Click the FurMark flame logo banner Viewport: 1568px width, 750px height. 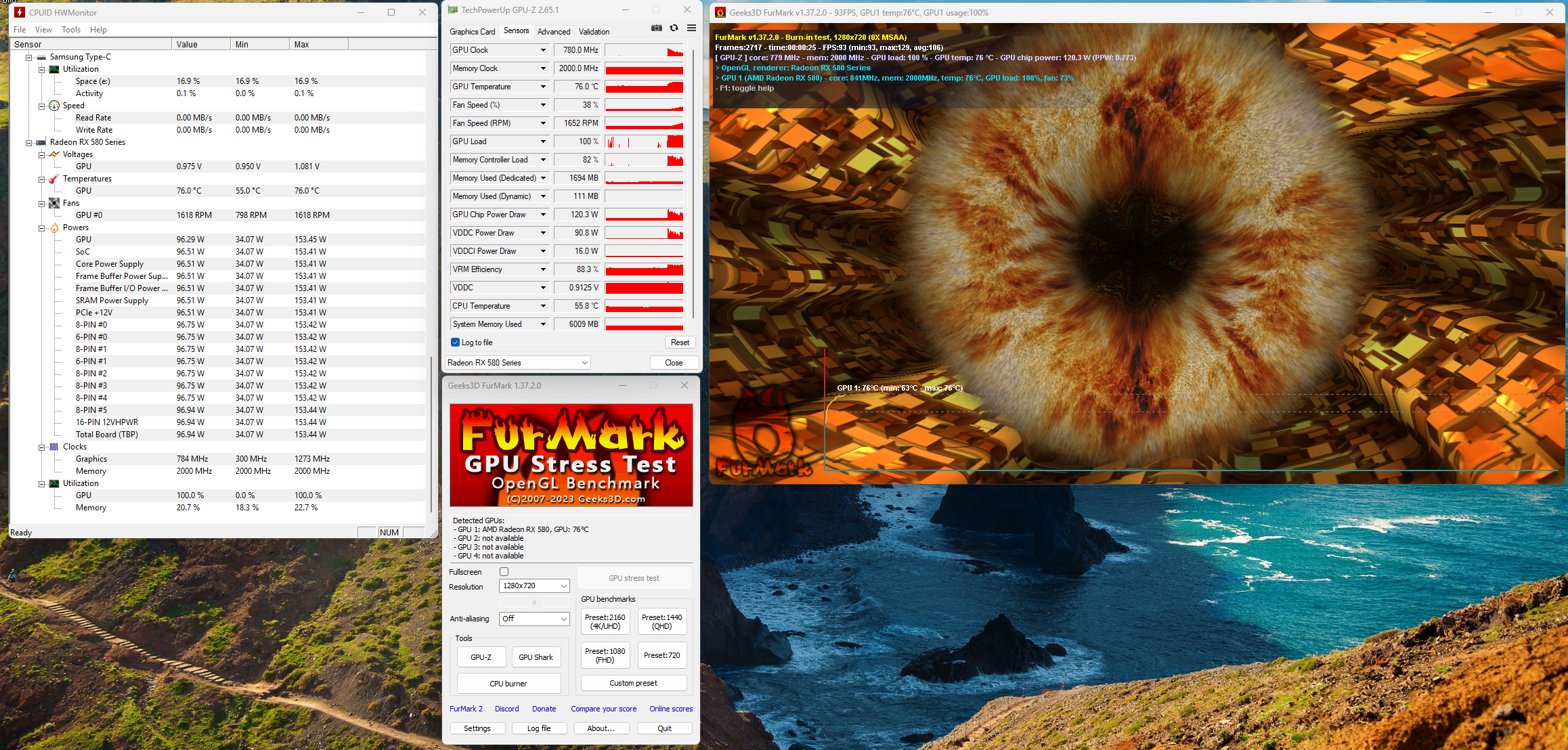(x=571, y=455)
